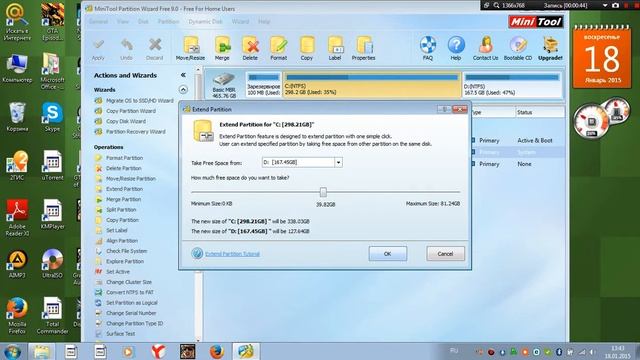Select the D: (NTFS) partition bar
Viewport: 640px width, 360px height.
click(x=512, y=84)
